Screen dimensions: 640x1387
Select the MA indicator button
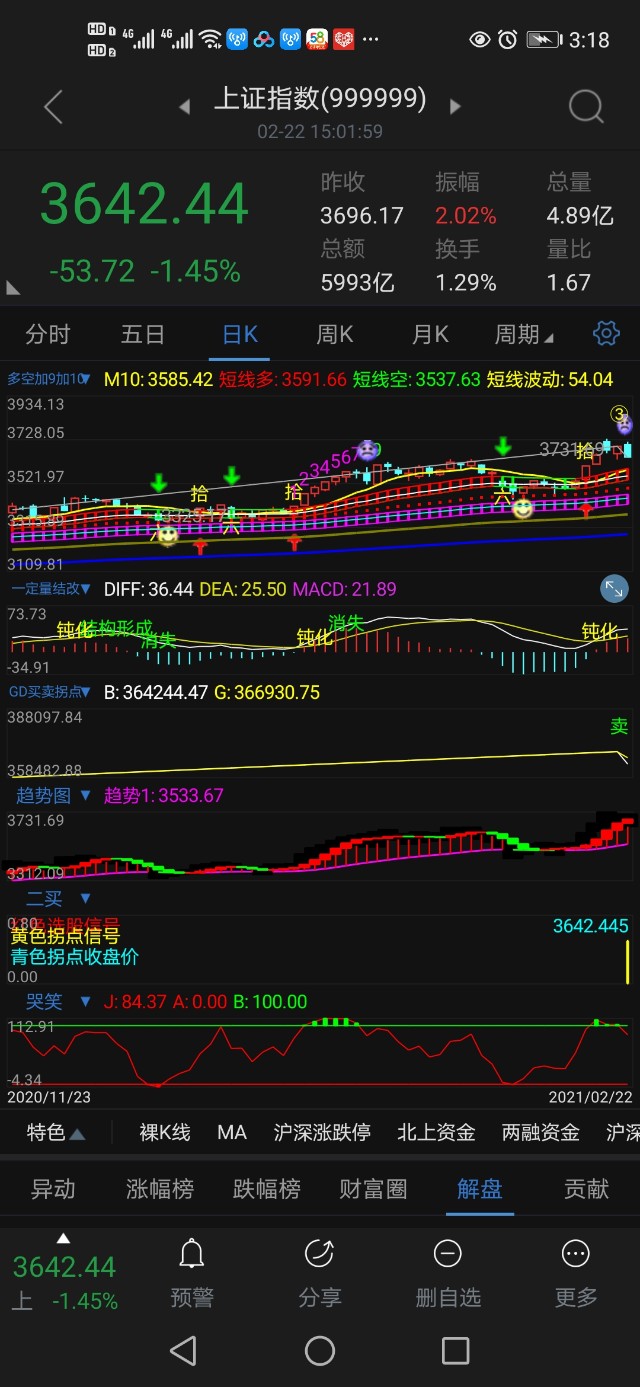coord(232,1132)
